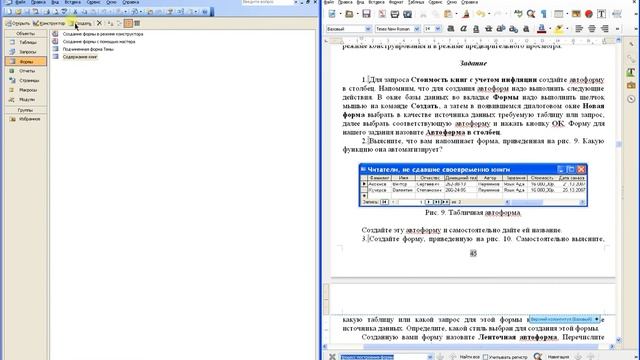
Task: Toggle italic formatting in Writer
Action: point(463,29)
